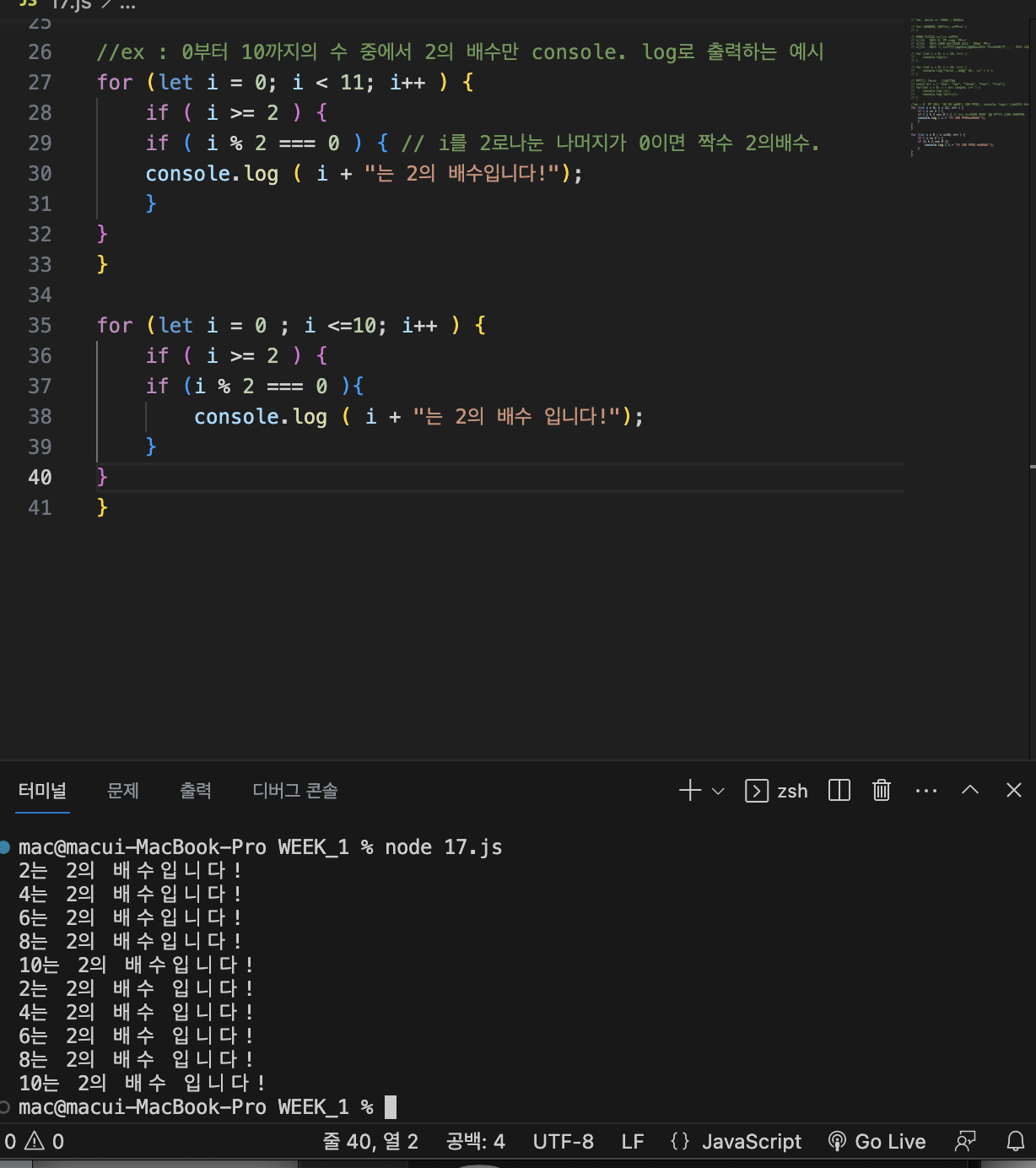Viewport: 1036px width, 1168px height.
Task: Start Go Live server
Action: point(877,1142)
